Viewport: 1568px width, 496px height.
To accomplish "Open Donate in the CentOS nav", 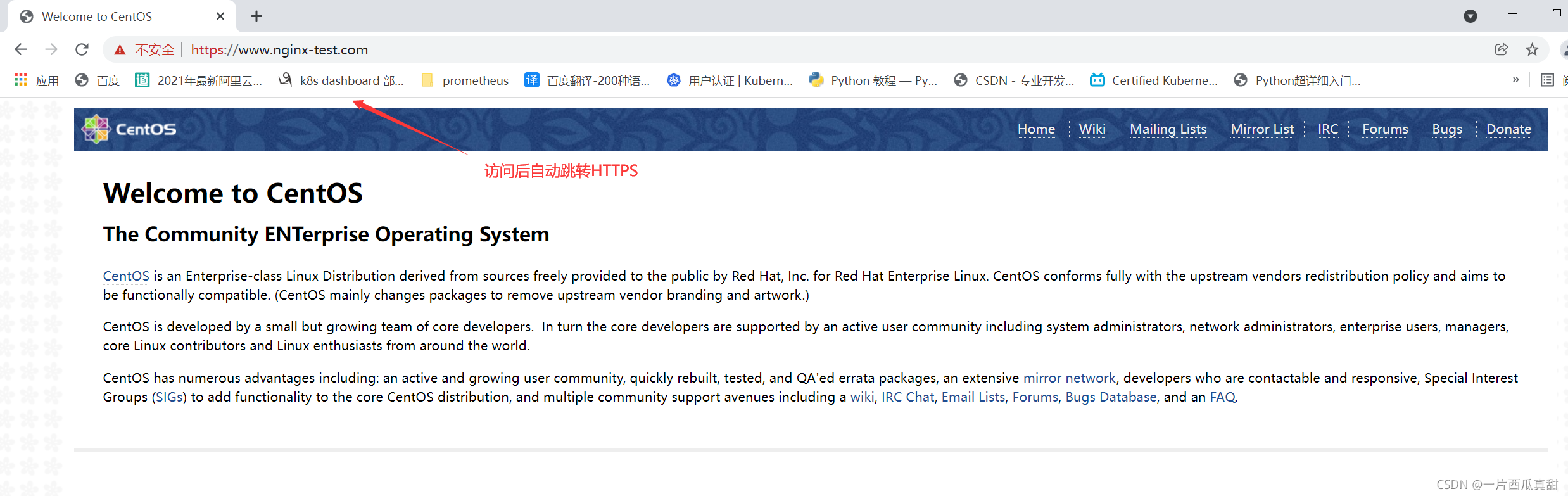I will pos(1508,129).
